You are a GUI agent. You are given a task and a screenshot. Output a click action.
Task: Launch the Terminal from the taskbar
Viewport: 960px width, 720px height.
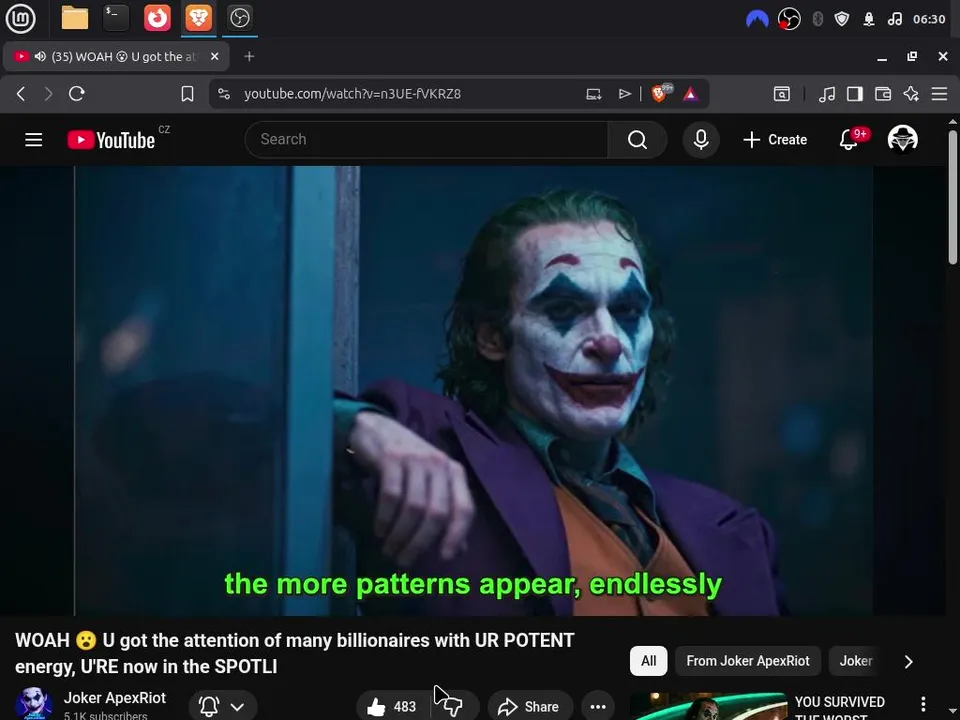pos(116,18)
